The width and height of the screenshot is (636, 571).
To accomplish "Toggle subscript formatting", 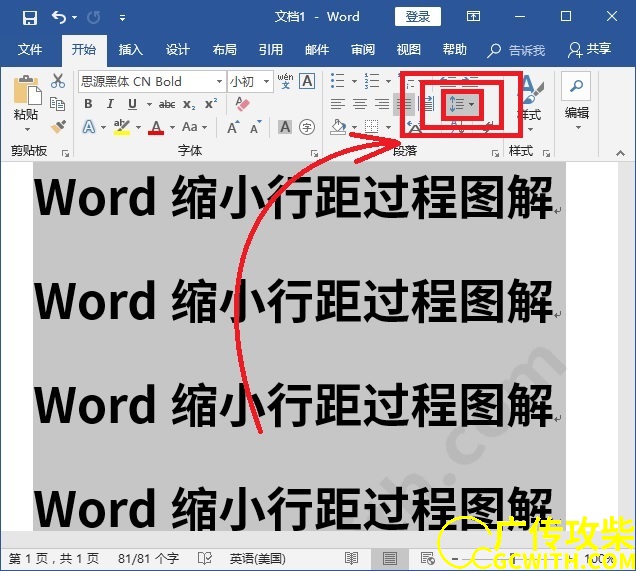I will pyautogui.click(x=189, y=105).
